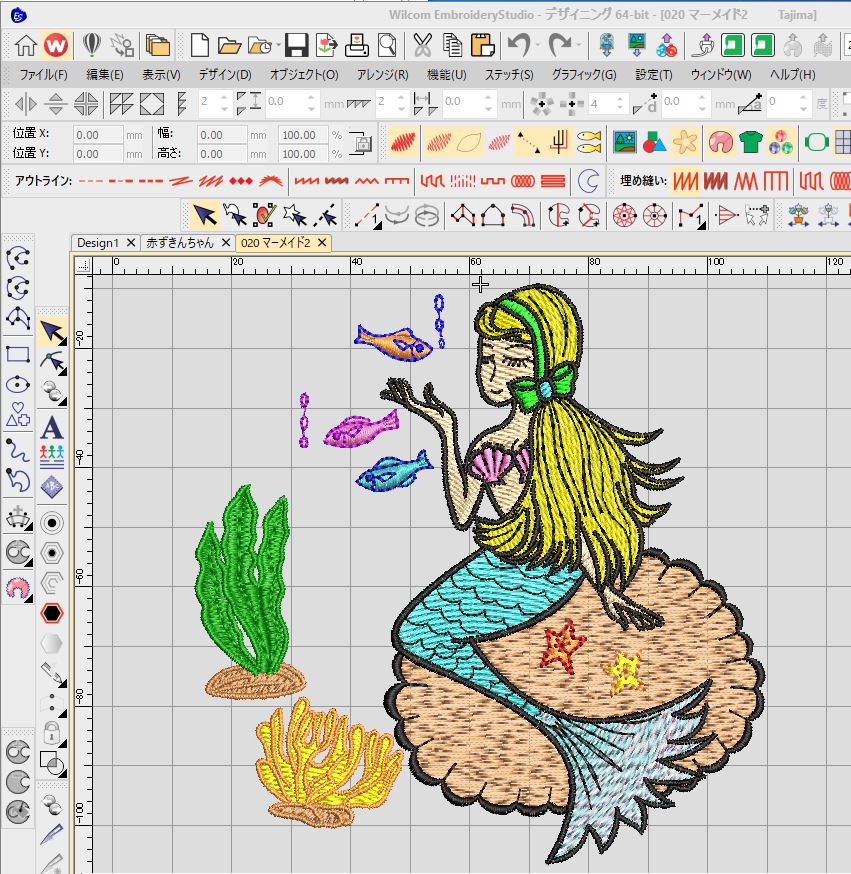Image resolution: width=851 pixels, height=874 pixels.
Task: Open the デザイン(D) menu
Action: pyautogui.click(x=225, y=74)
